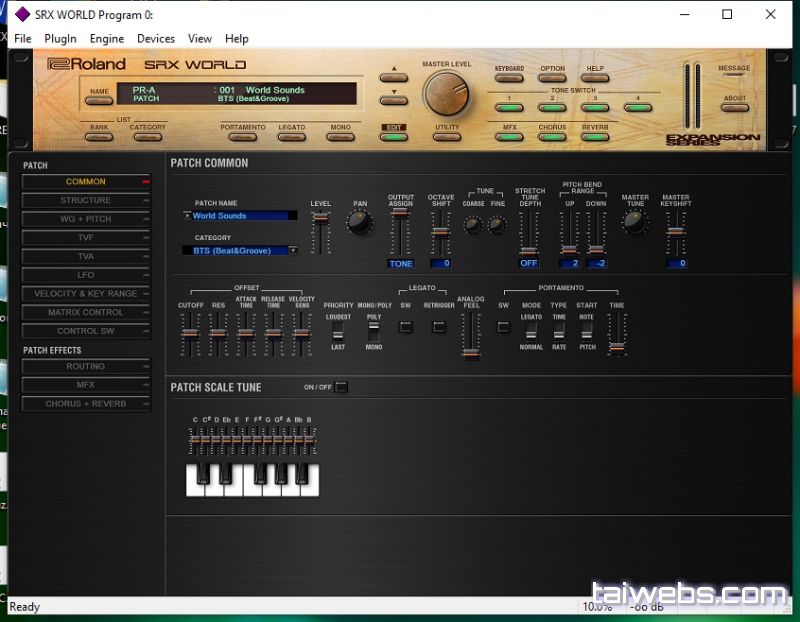The width and height of the screenshot is (800, 622).
Task: Toggle the Legato SW switch
Action: (x=406, y=326)
